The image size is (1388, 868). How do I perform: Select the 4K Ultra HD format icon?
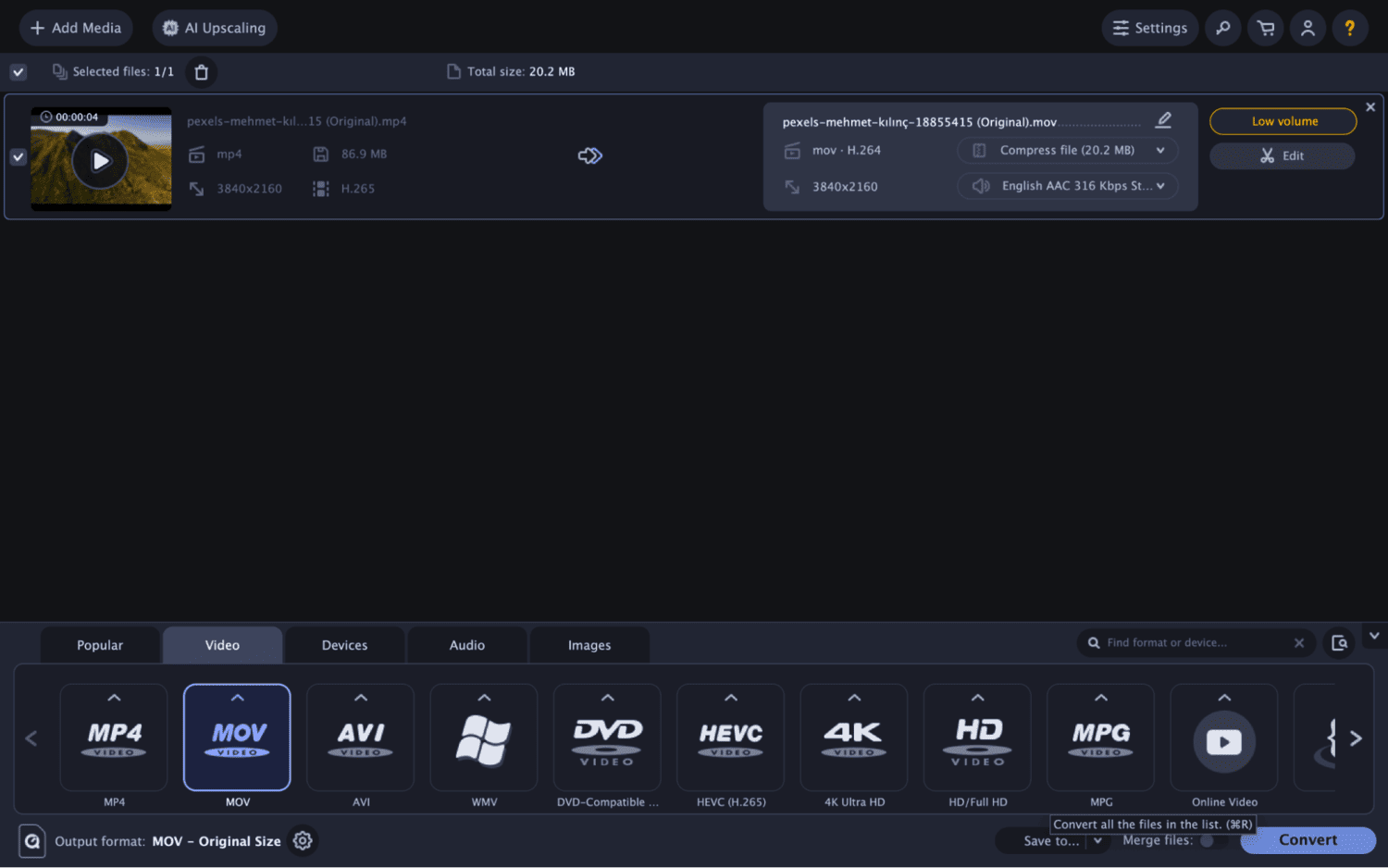pos(853,738)
